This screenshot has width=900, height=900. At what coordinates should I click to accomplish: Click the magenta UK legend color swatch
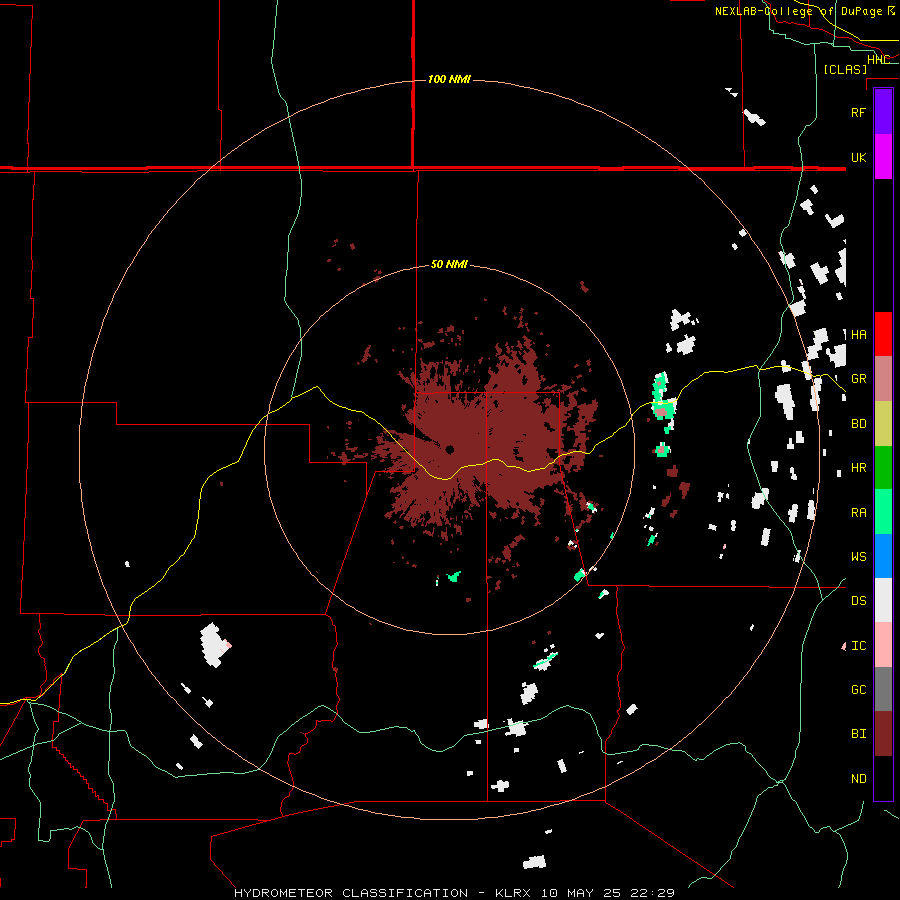coord(883,157)
